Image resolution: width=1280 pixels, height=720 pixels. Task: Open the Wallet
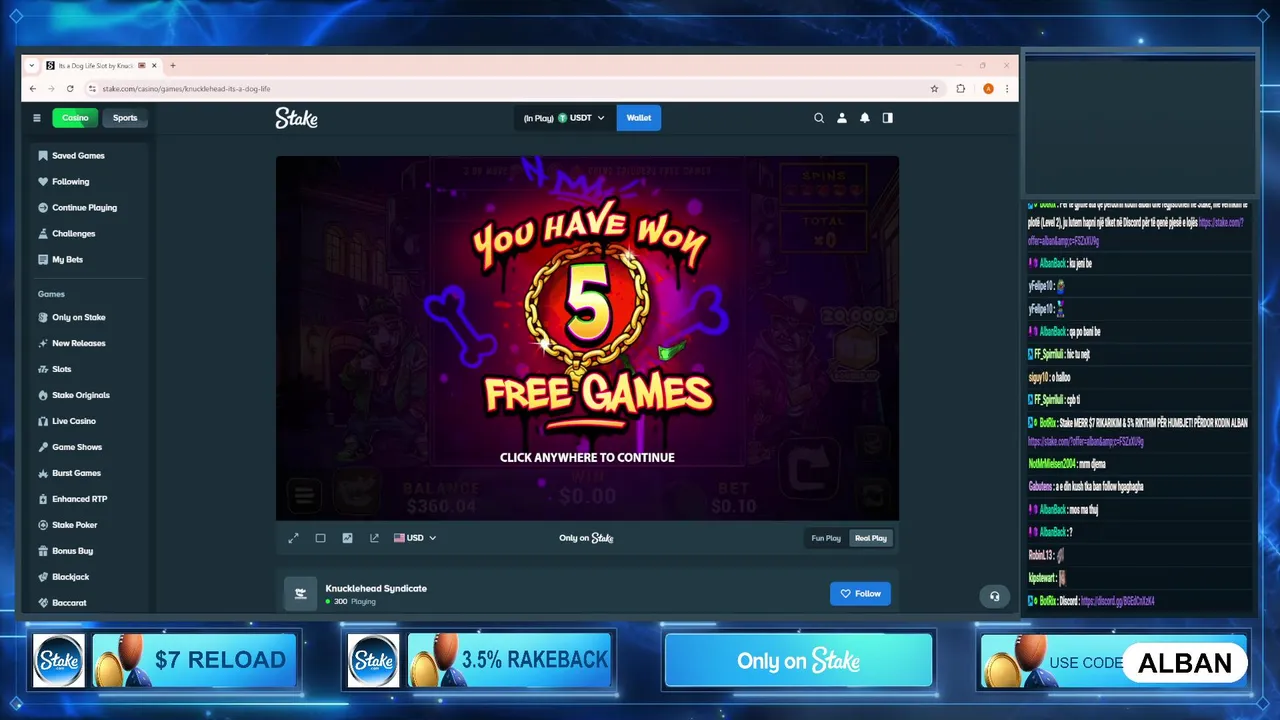(x=639, y=118)
